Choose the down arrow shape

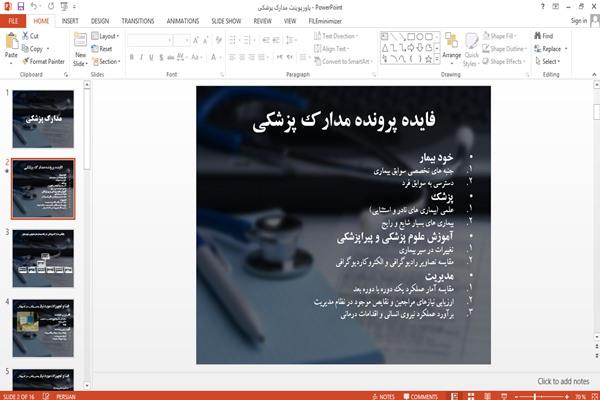click(x=420, y=48)
